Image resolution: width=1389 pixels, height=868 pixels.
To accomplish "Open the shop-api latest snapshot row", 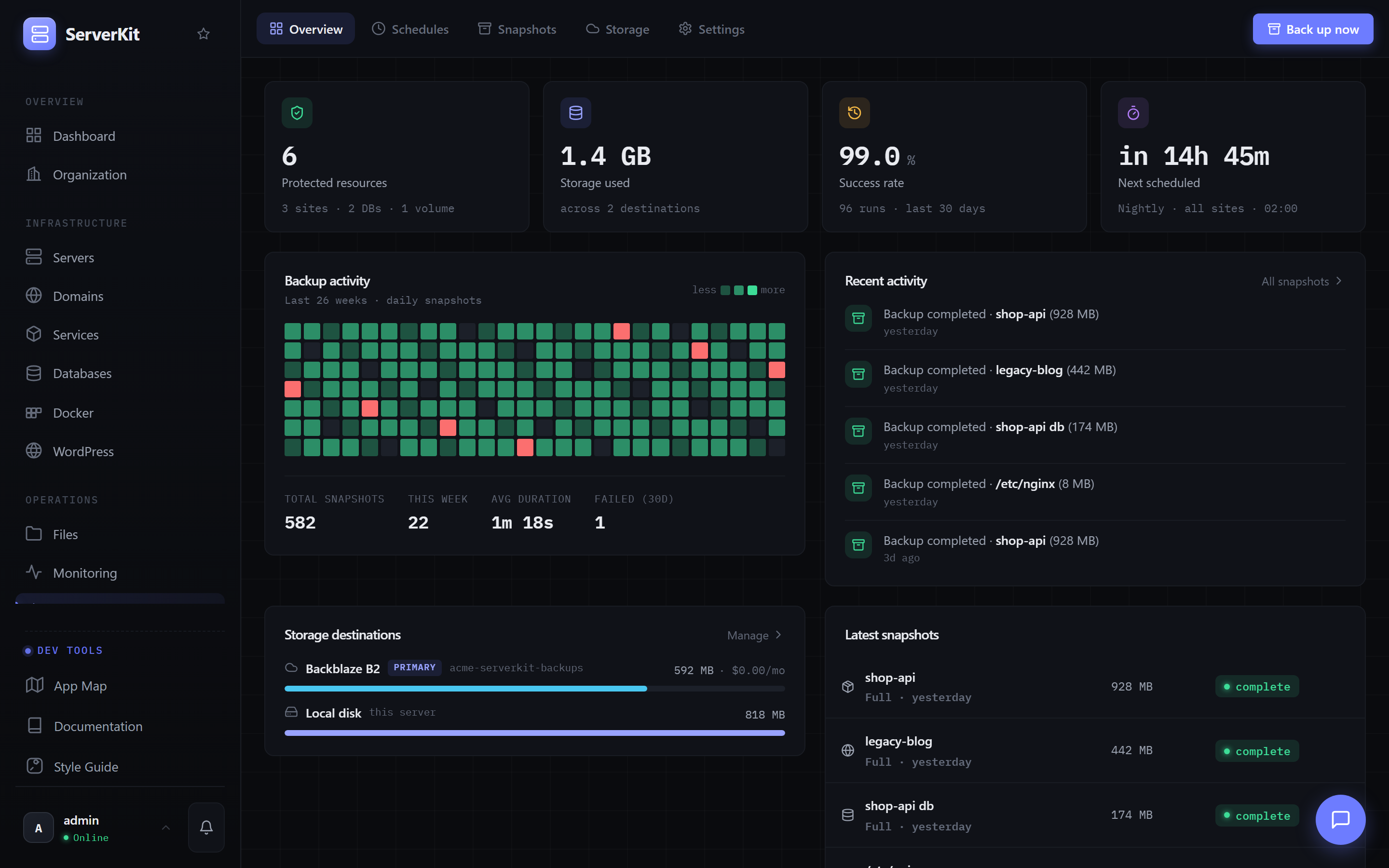I will tap(1094, 687).
